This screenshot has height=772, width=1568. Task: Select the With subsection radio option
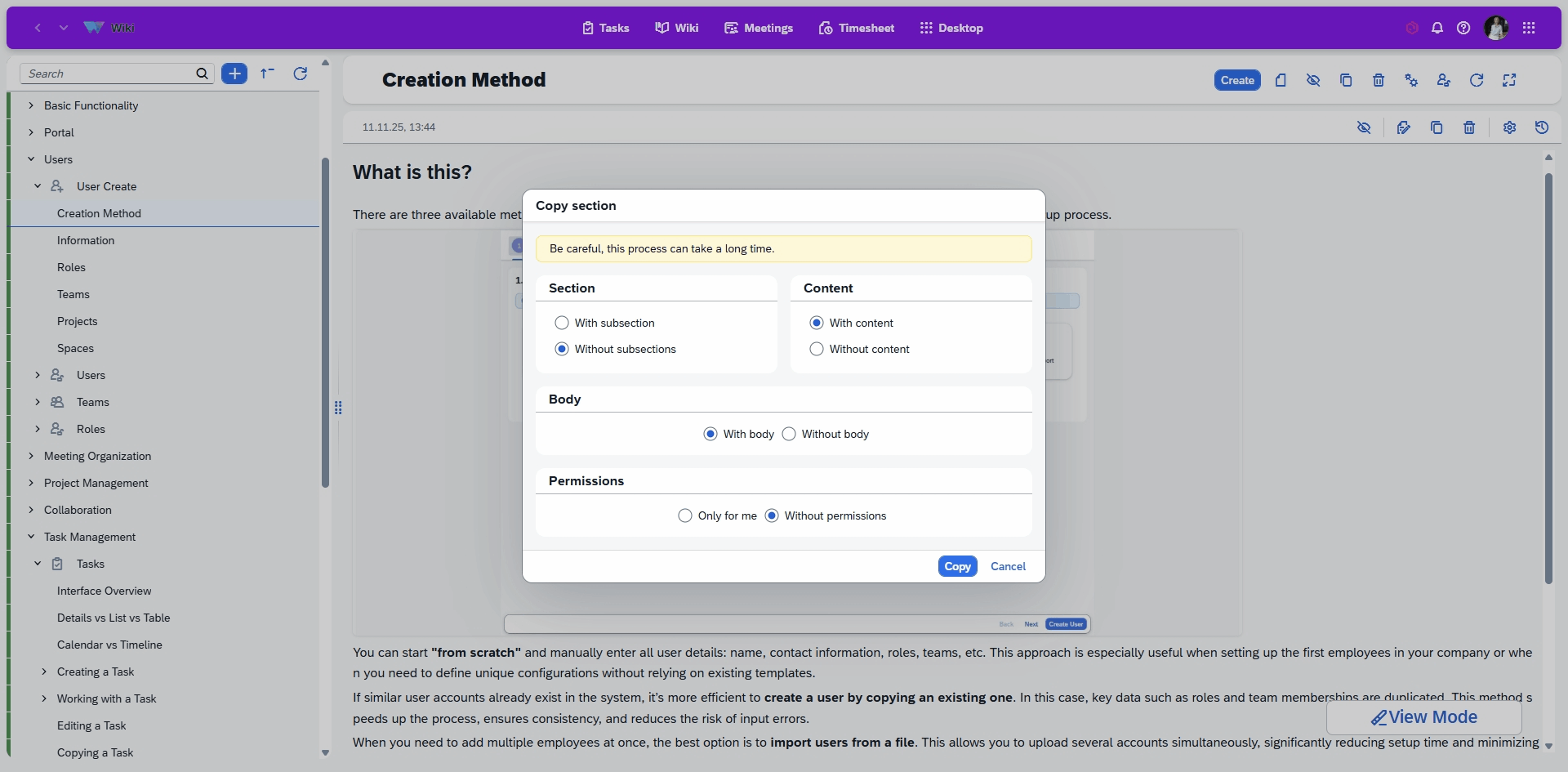[562, 323]
